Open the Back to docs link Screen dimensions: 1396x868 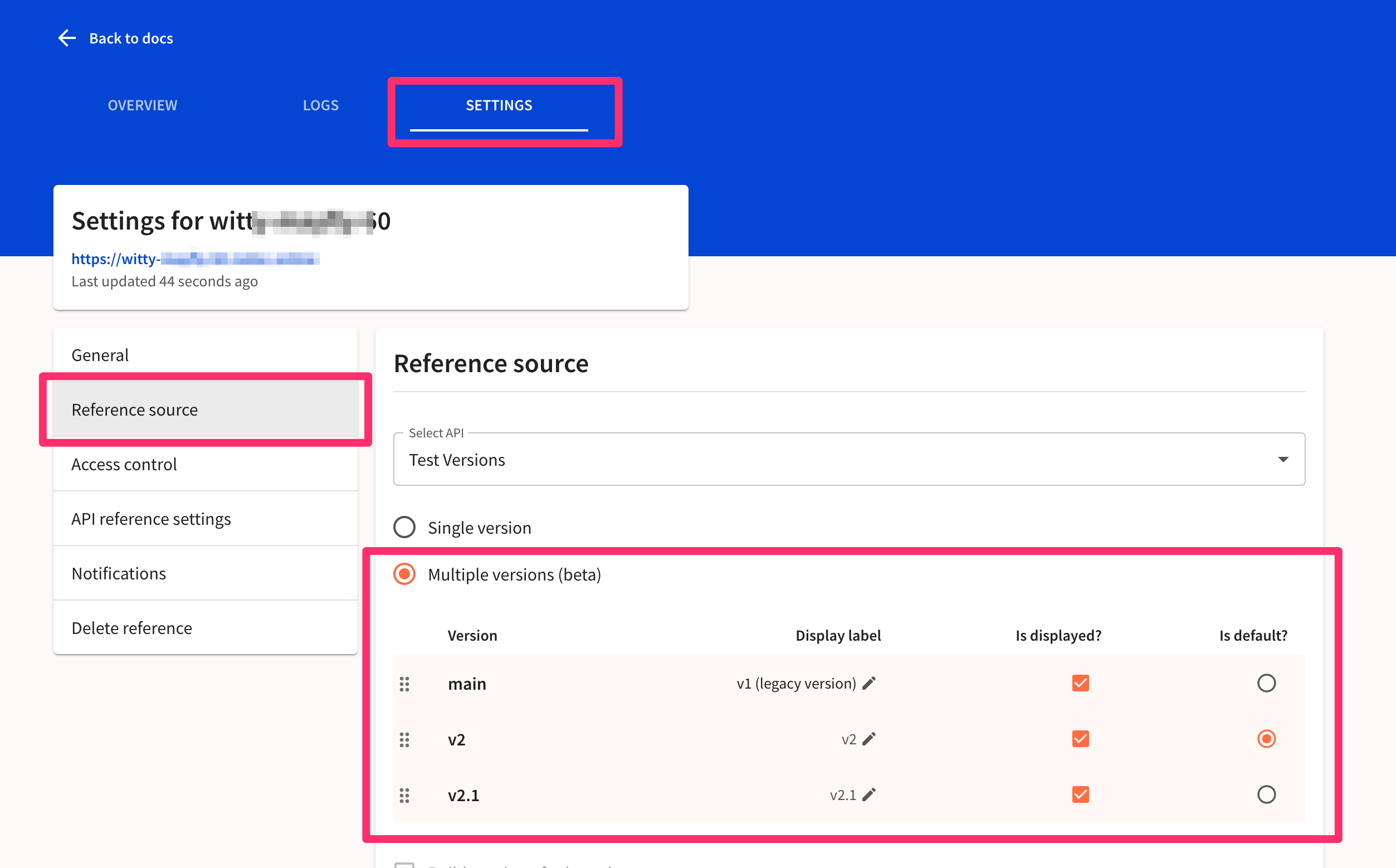pos(131,38)
